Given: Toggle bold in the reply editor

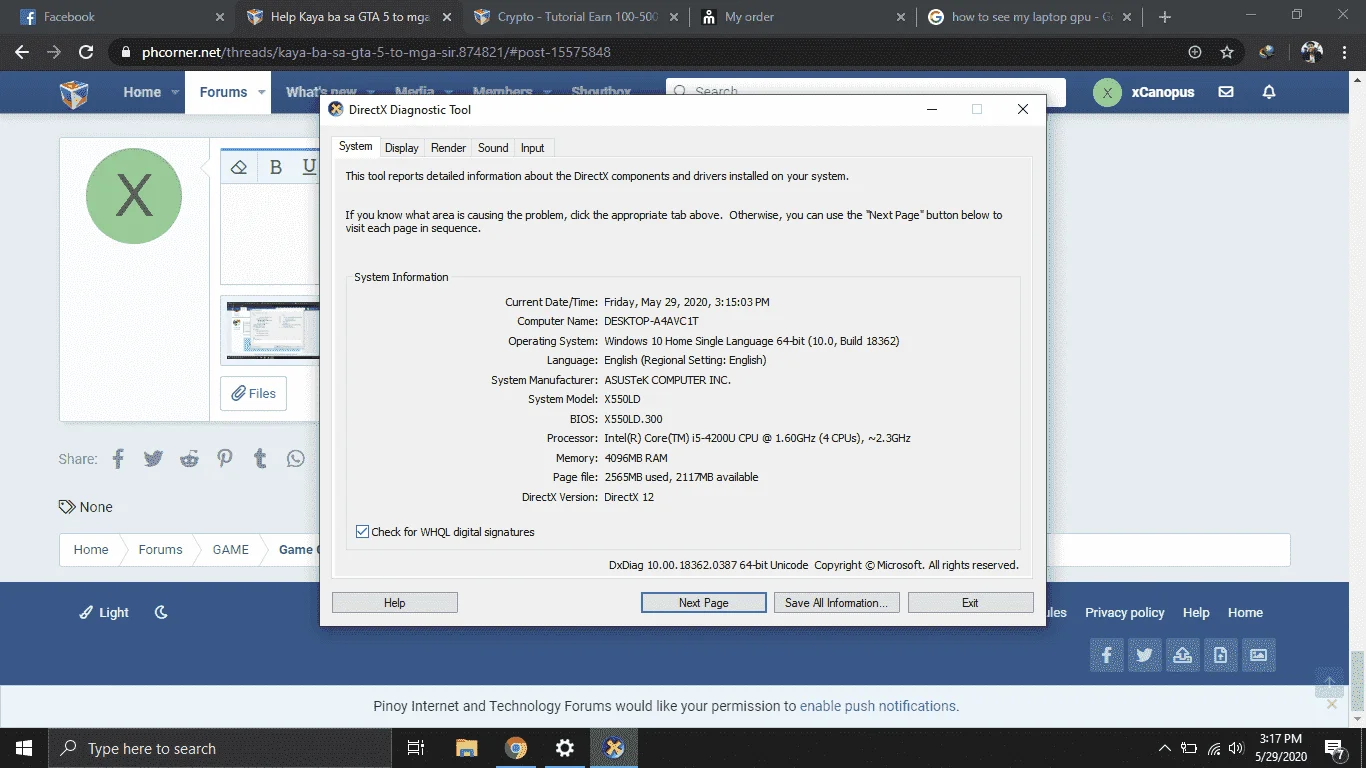Looking at the screenshot, I should click(276, 167).
